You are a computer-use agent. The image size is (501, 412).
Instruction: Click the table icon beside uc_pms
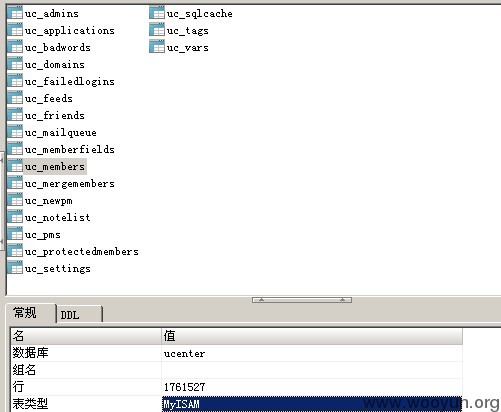coord(15,234)
